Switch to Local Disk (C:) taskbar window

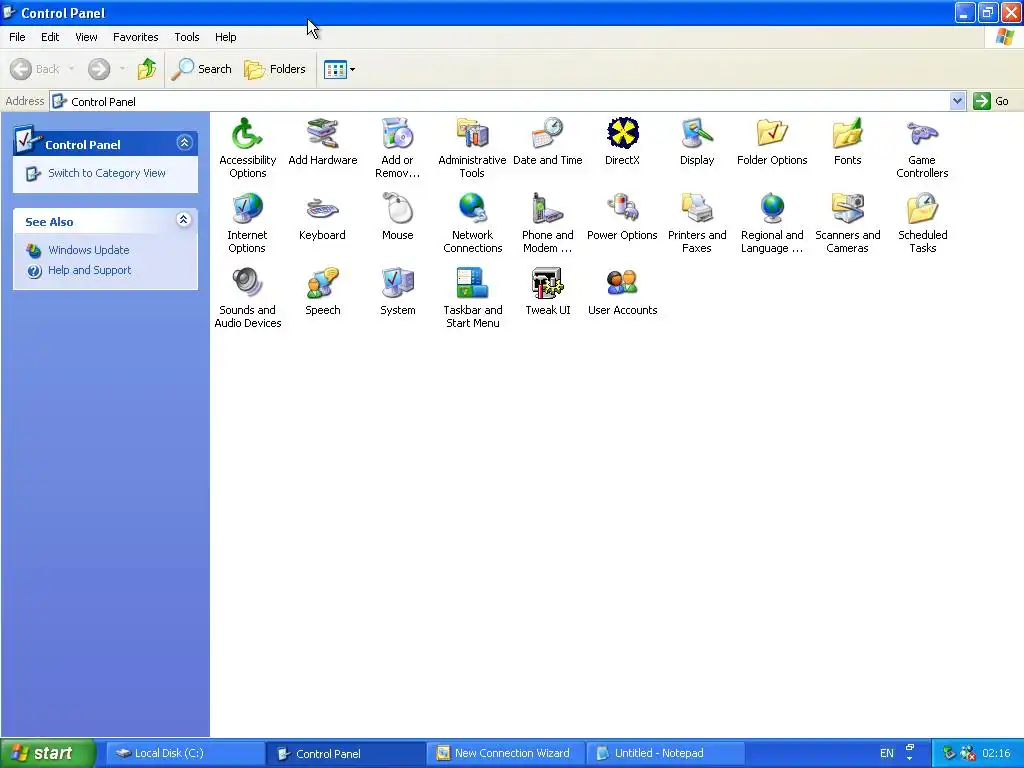click(185, 753)
